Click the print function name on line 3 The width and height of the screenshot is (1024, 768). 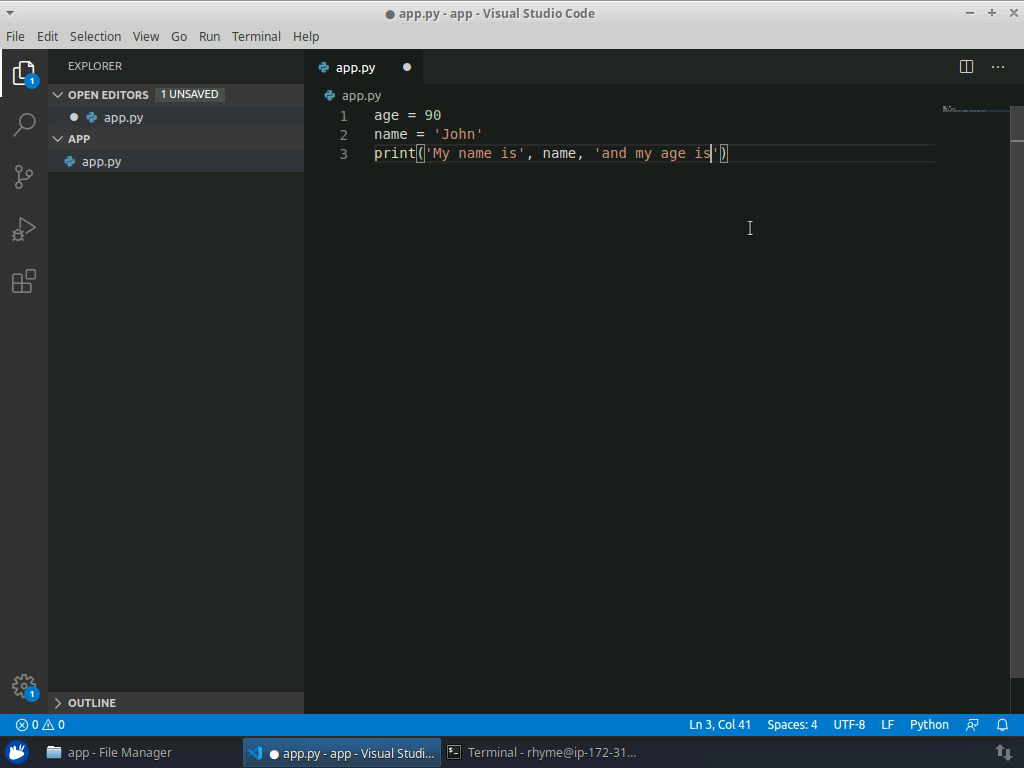[394, 153]
